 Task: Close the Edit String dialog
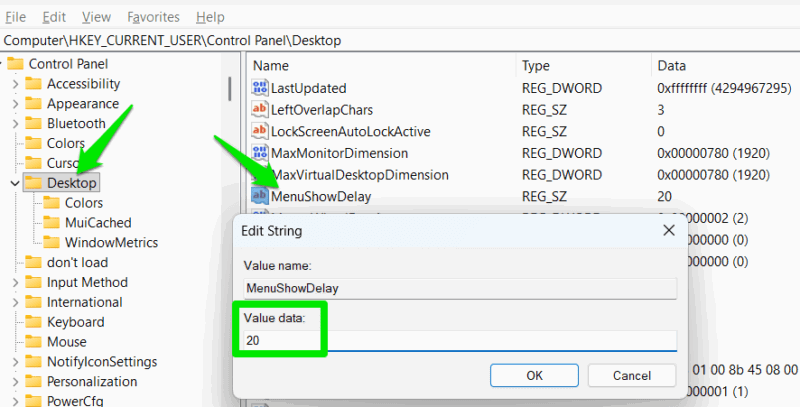click(669, 231)
